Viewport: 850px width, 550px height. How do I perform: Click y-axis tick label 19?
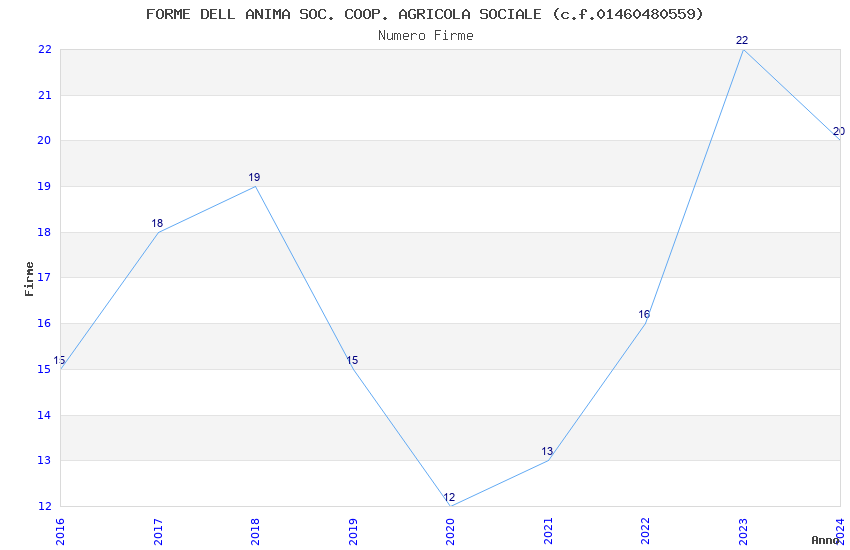[x=44, y=186]
